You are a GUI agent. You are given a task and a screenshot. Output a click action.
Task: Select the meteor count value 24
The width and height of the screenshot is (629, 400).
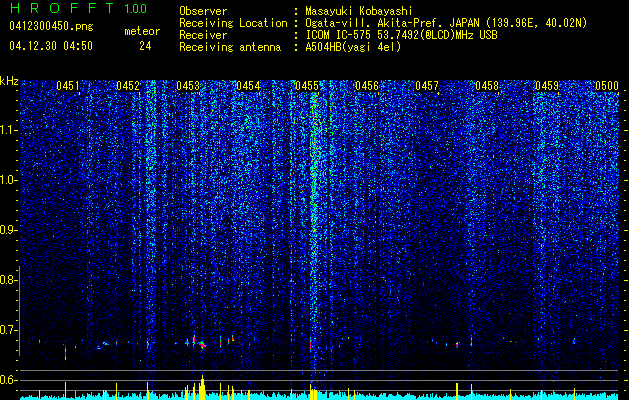145,46
